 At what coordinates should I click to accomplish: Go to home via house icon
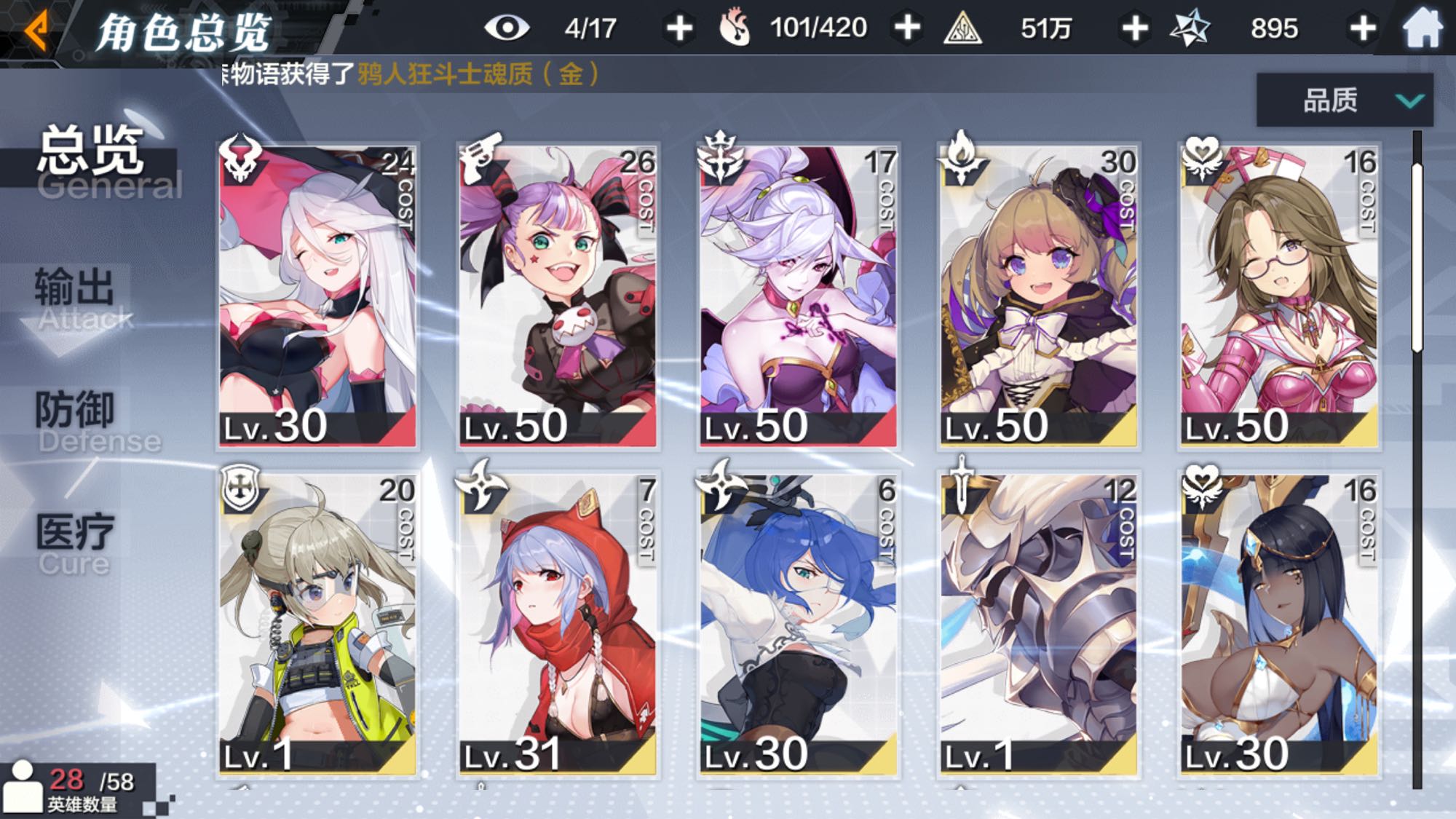click(x=1422, y=29)
